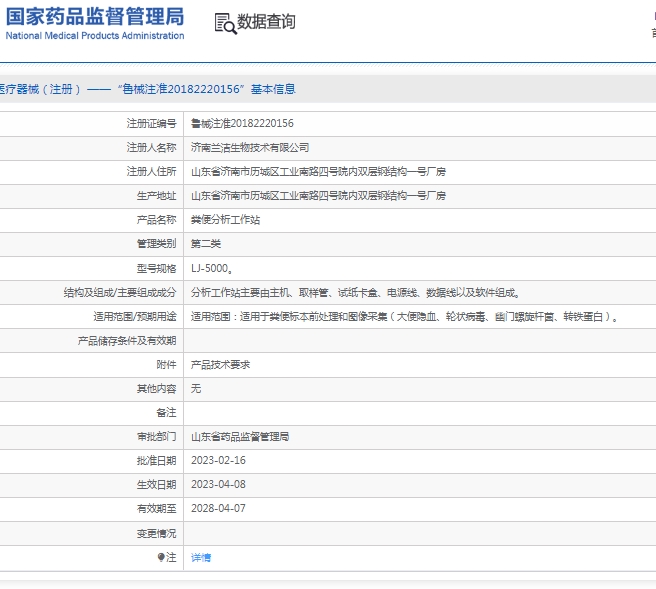
Task: Open the 详情 link
Action: pos(201,557)
